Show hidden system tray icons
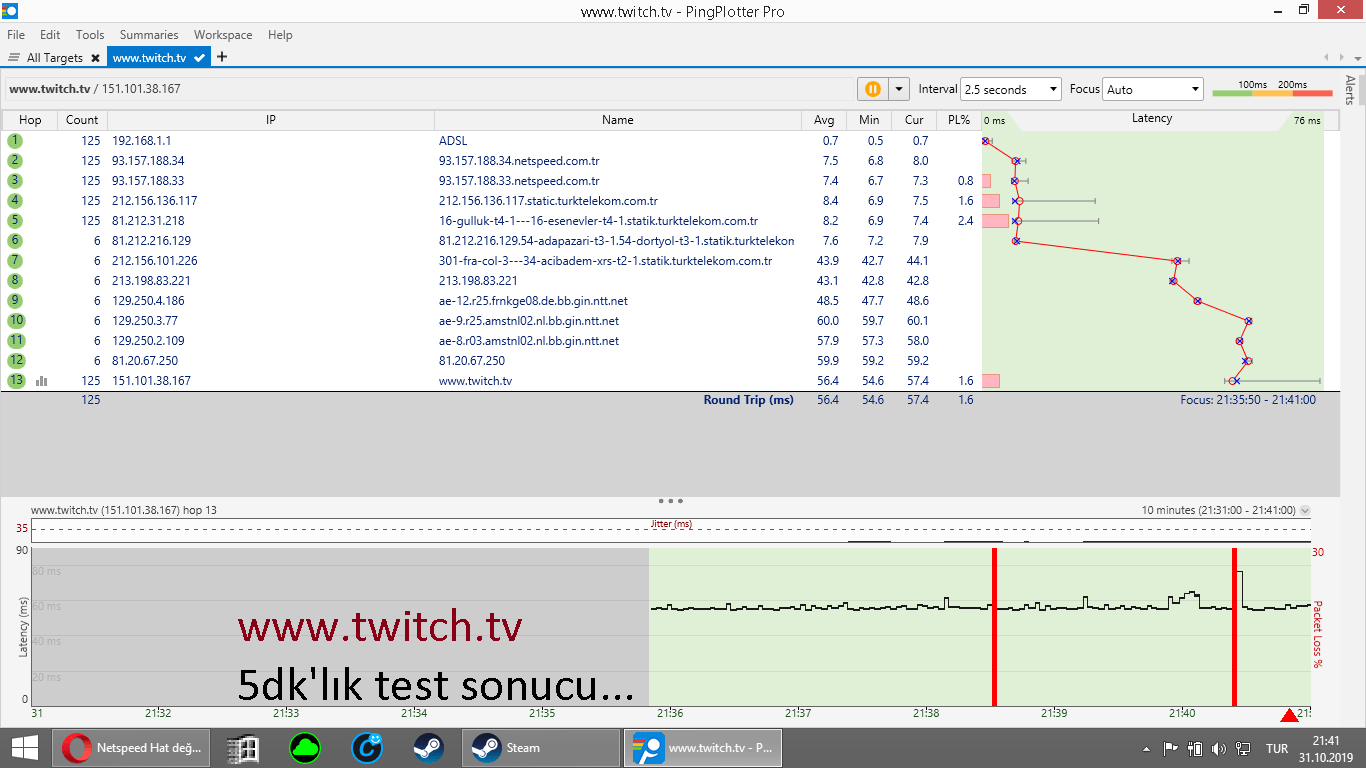The image size is (1366, 768). (x=1146, y=748)
